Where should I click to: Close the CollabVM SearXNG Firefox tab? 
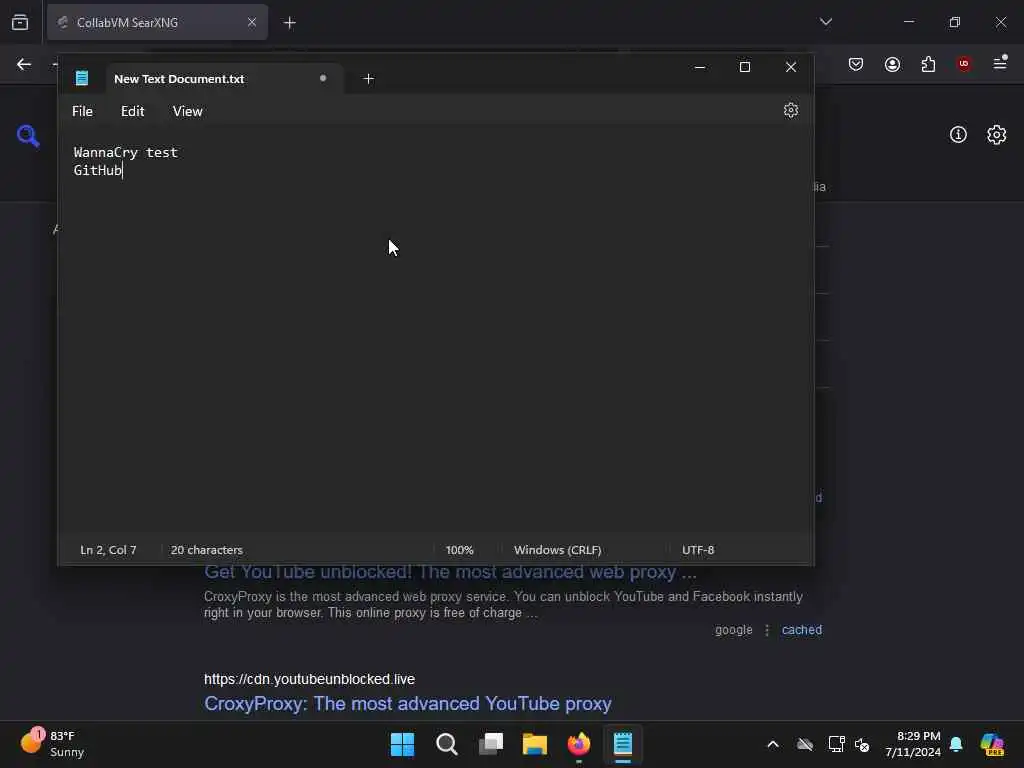[251, 22]
